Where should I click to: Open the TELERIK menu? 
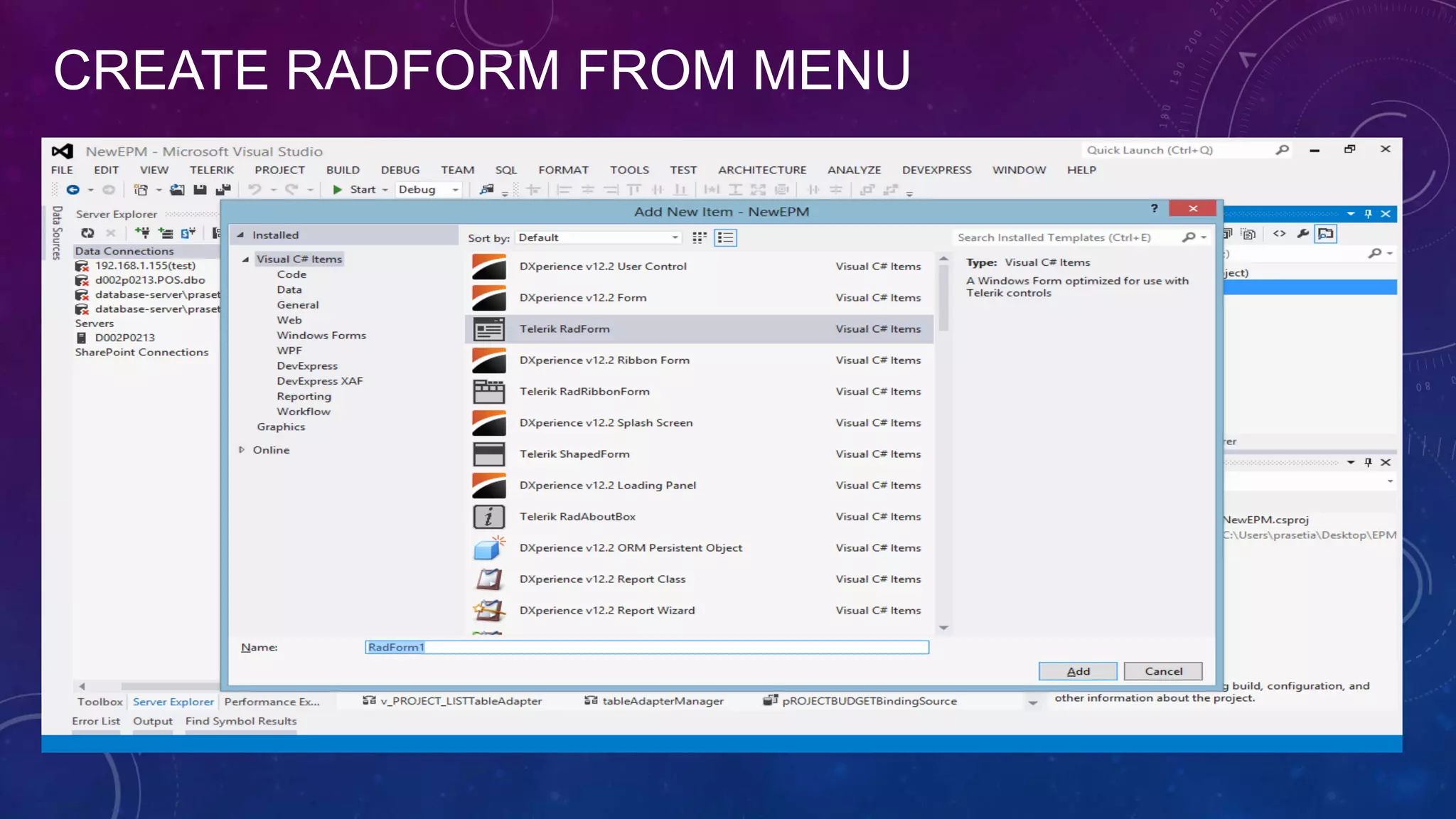[211, 170]
